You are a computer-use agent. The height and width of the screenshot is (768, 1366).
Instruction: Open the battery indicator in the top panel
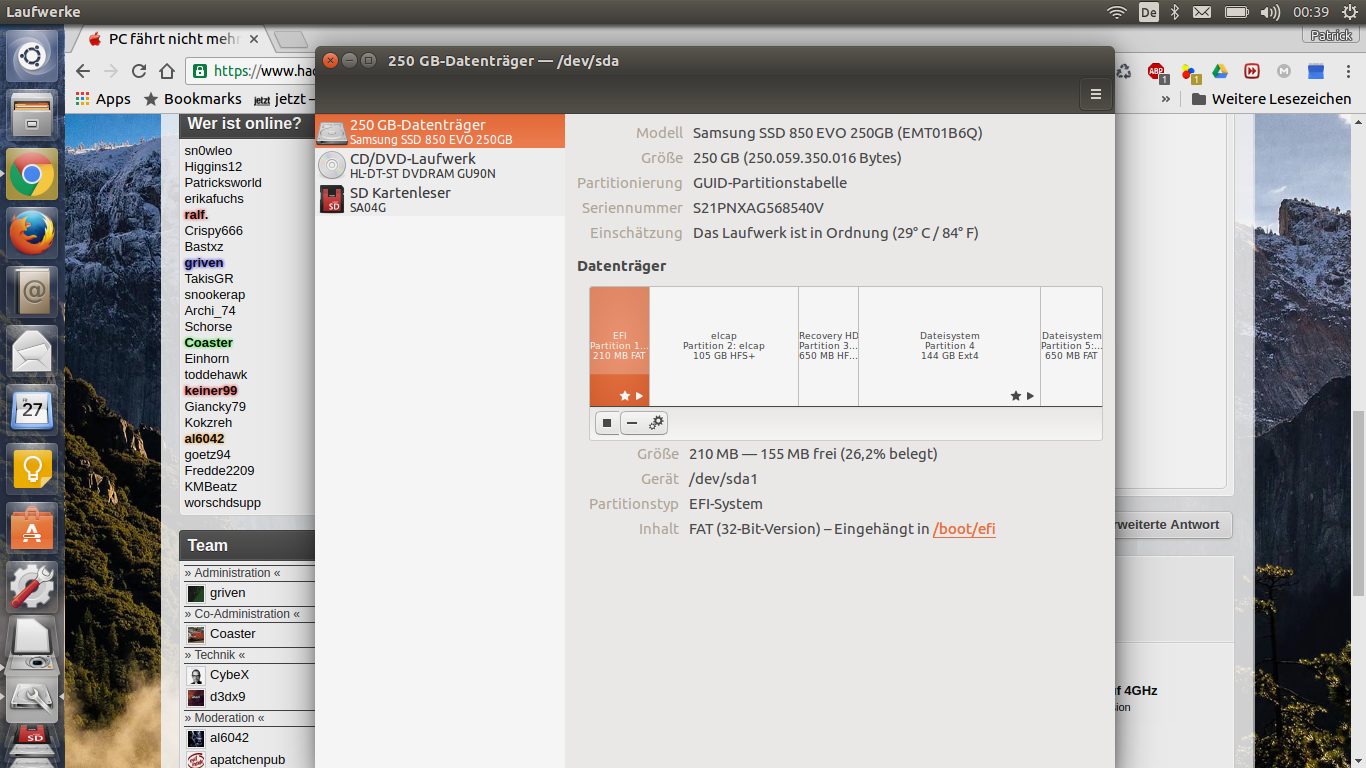click(1236, 12)
